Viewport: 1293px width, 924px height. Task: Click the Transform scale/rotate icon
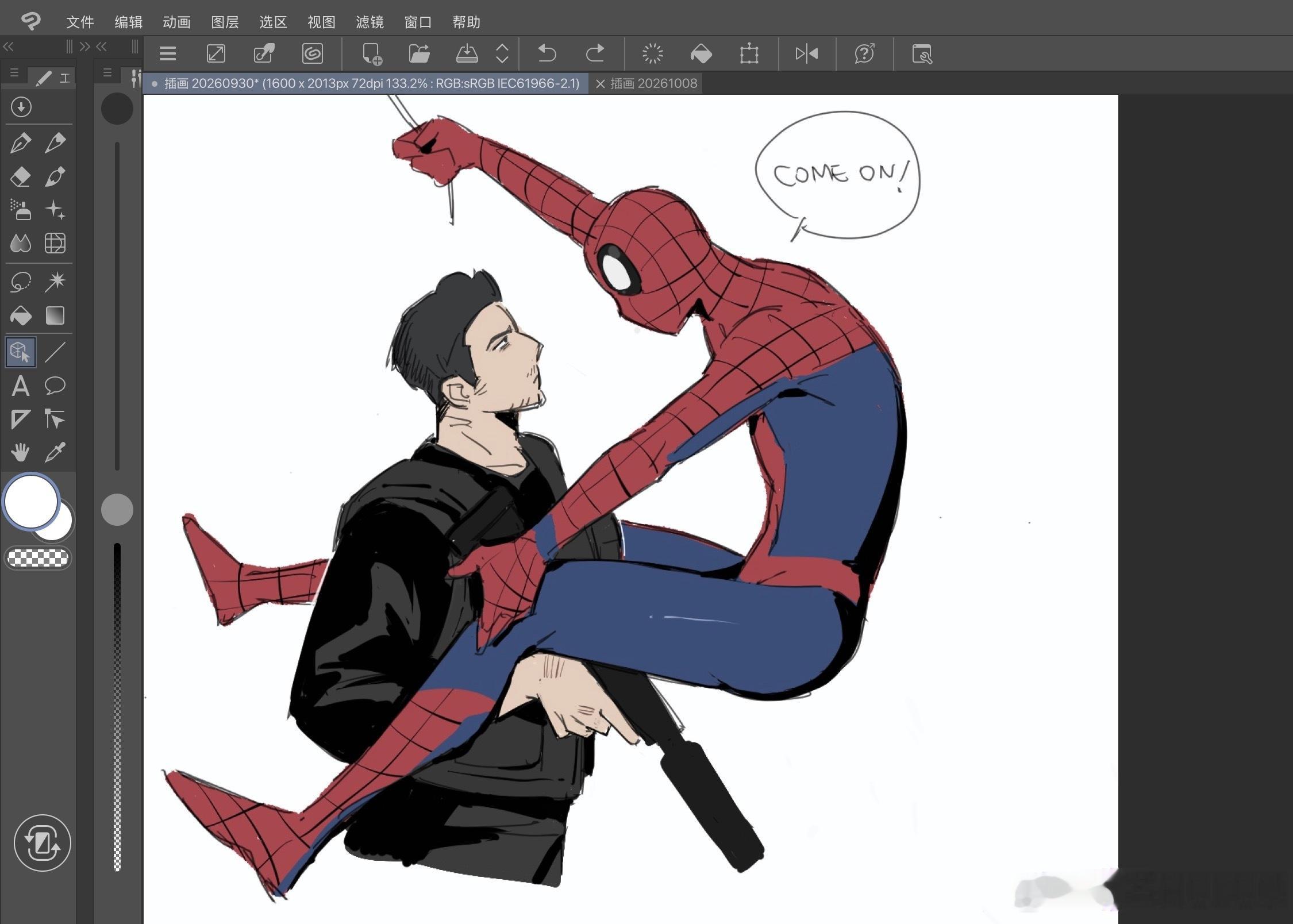[x=749, y=54]
